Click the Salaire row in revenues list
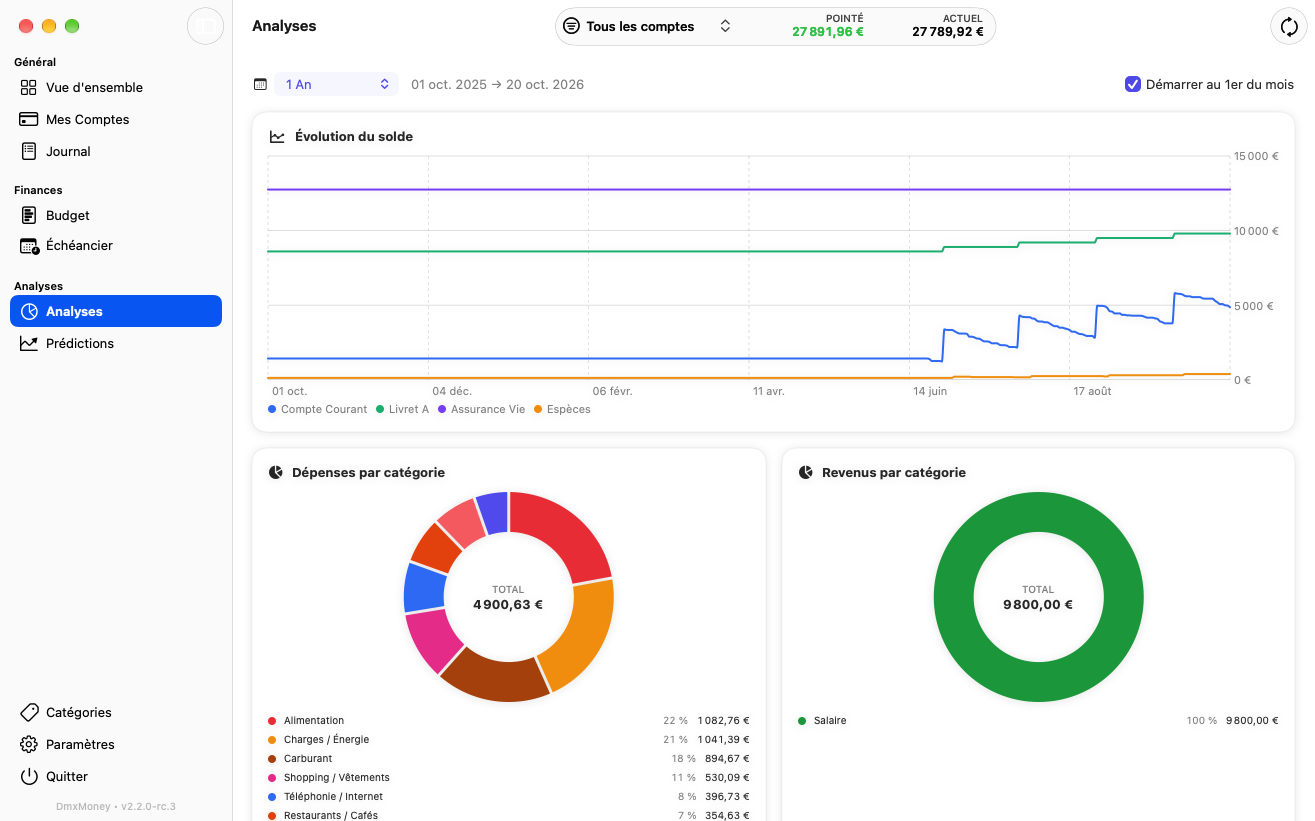 tap(1038, 720)
